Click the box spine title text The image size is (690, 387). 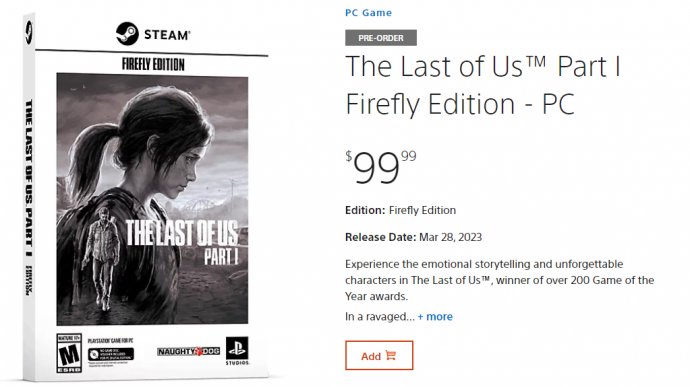[29, 178]
